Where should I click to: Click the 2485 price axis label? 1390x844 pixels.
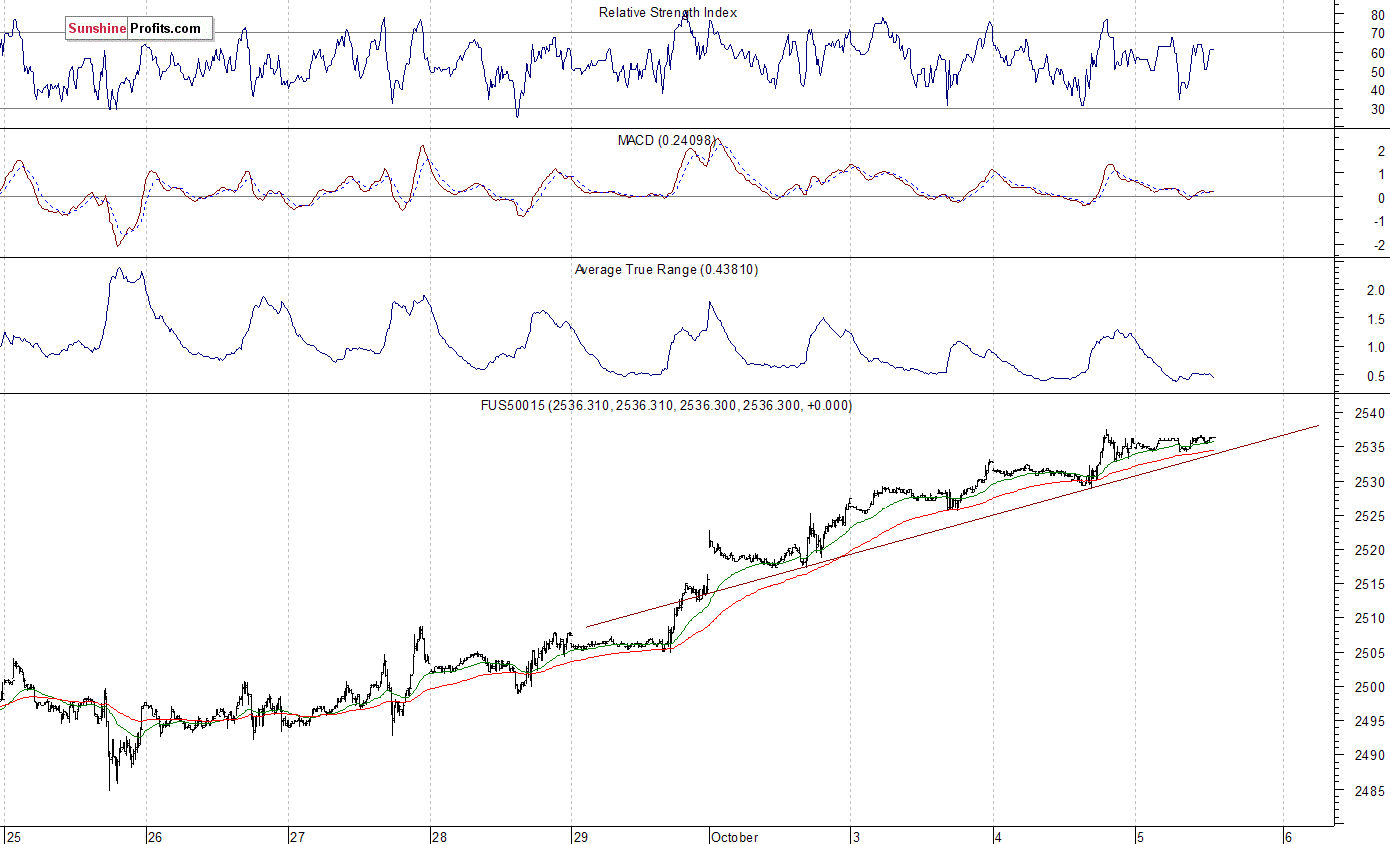pyautogui.click(x=1372, y=790)
